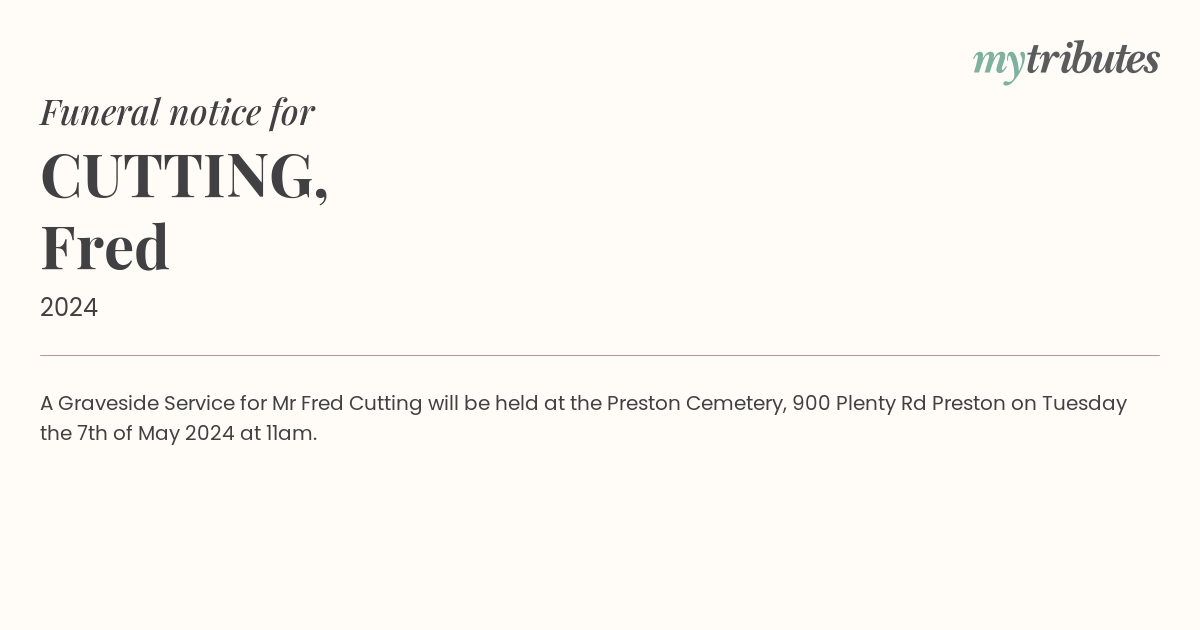Click the '11am' time text
The height and width of the screenshot is (630, 1200).
291,434
